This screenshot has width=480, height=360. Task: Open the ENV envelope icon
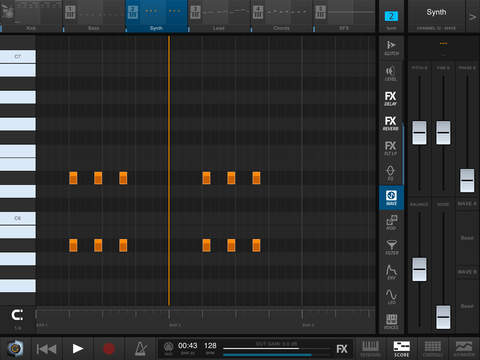391,272
